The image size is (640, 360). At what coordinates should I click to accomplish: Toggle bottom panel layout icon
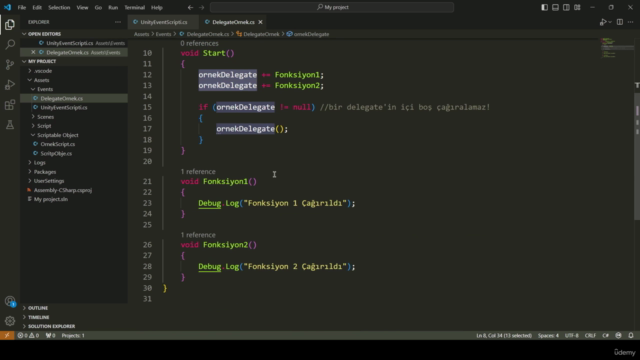pyautogui.click(x=556, y=7)
